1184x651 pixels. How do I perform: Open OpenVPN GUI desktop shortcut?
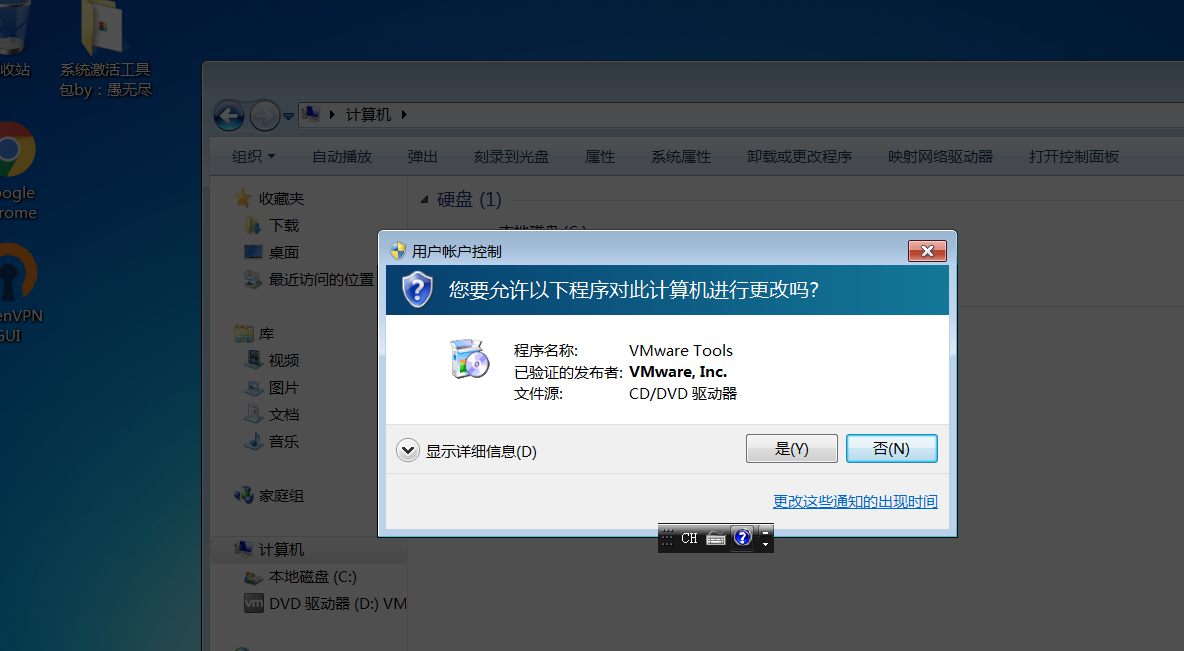click(20, 295)
